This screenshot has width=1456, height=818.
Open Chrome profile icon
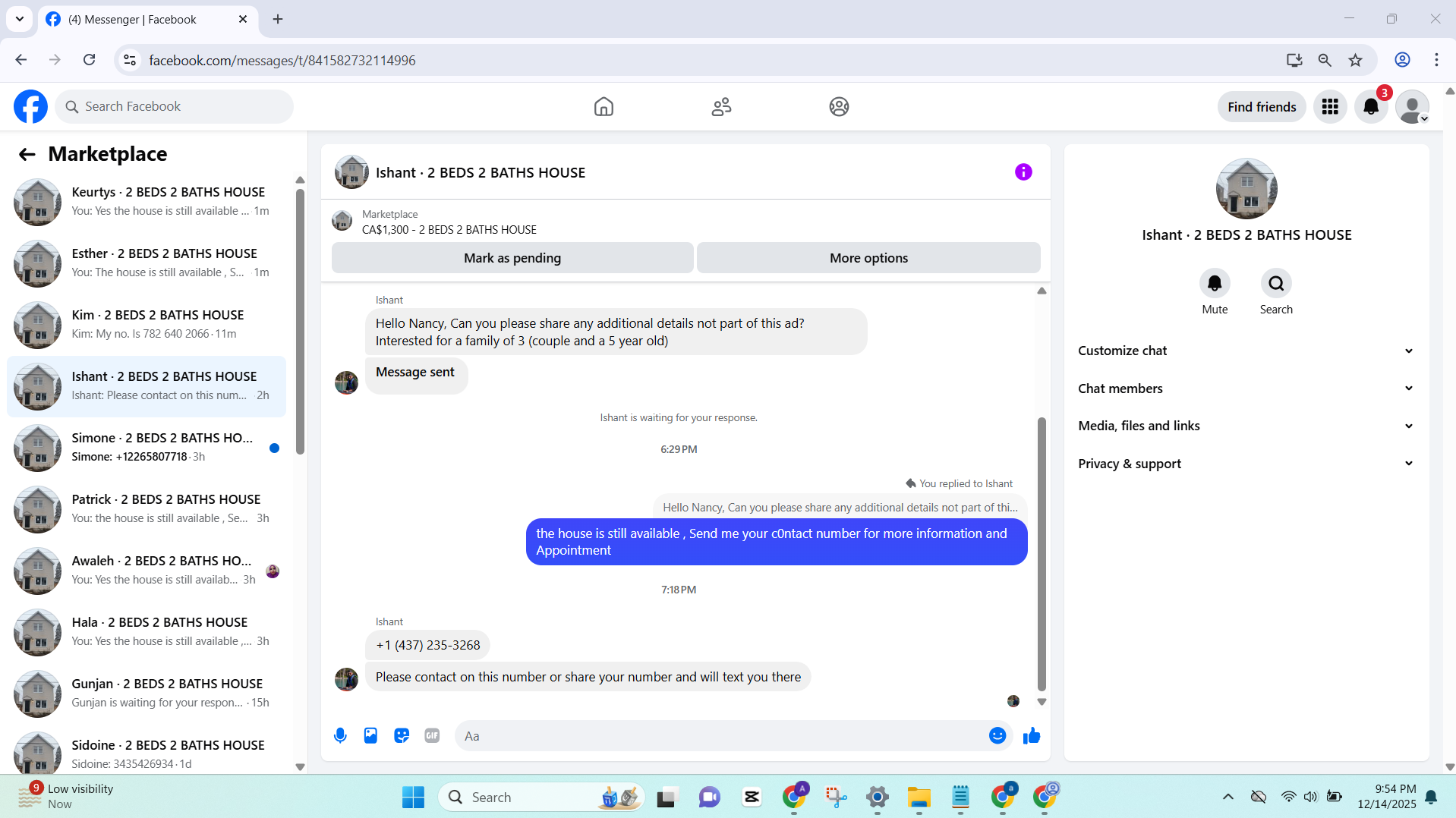coord(1402,60)
